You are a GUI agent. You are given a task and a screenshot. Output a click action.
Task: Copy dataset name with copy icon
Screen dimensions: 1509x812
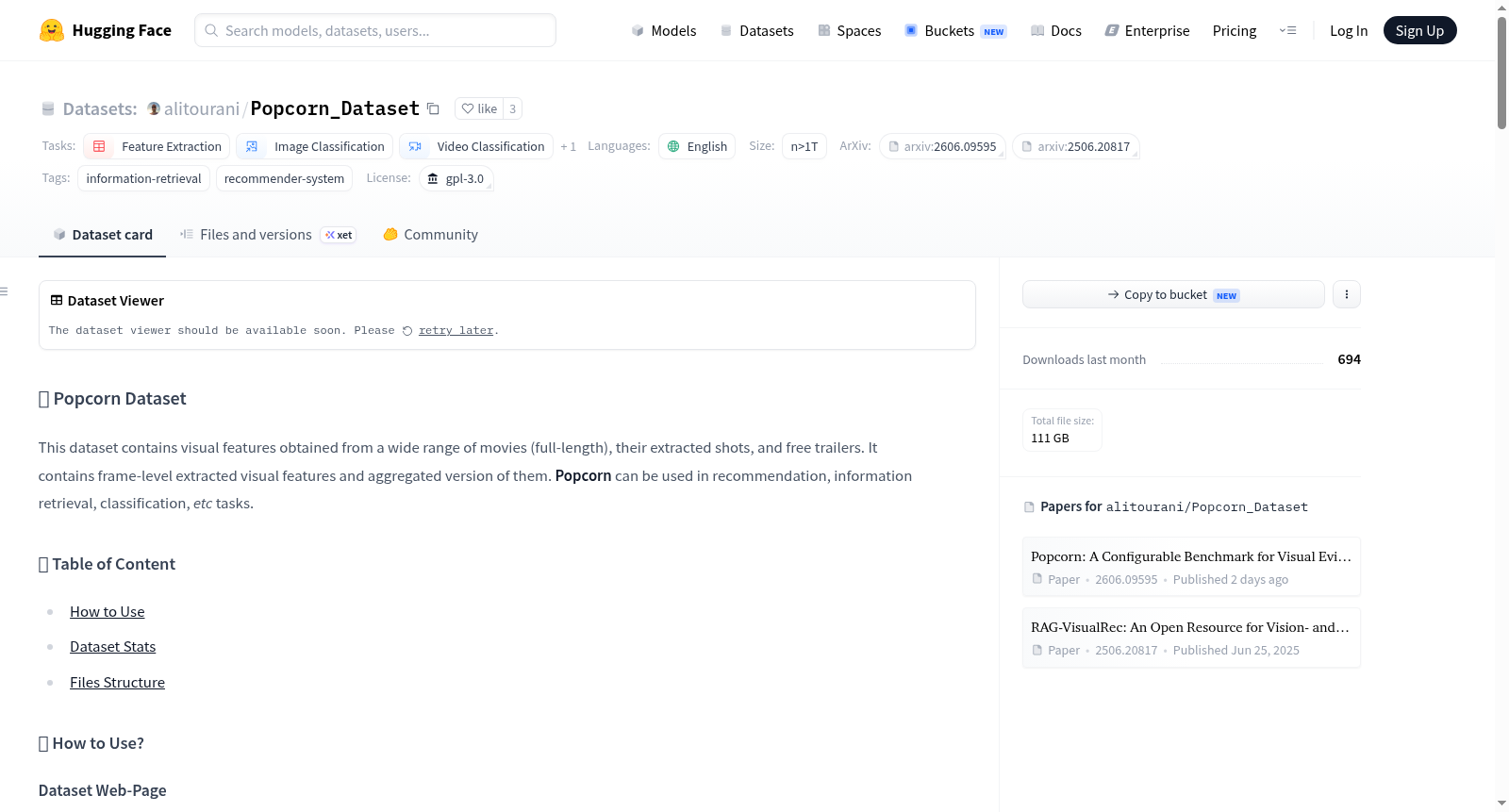click(x=433, y=108)
